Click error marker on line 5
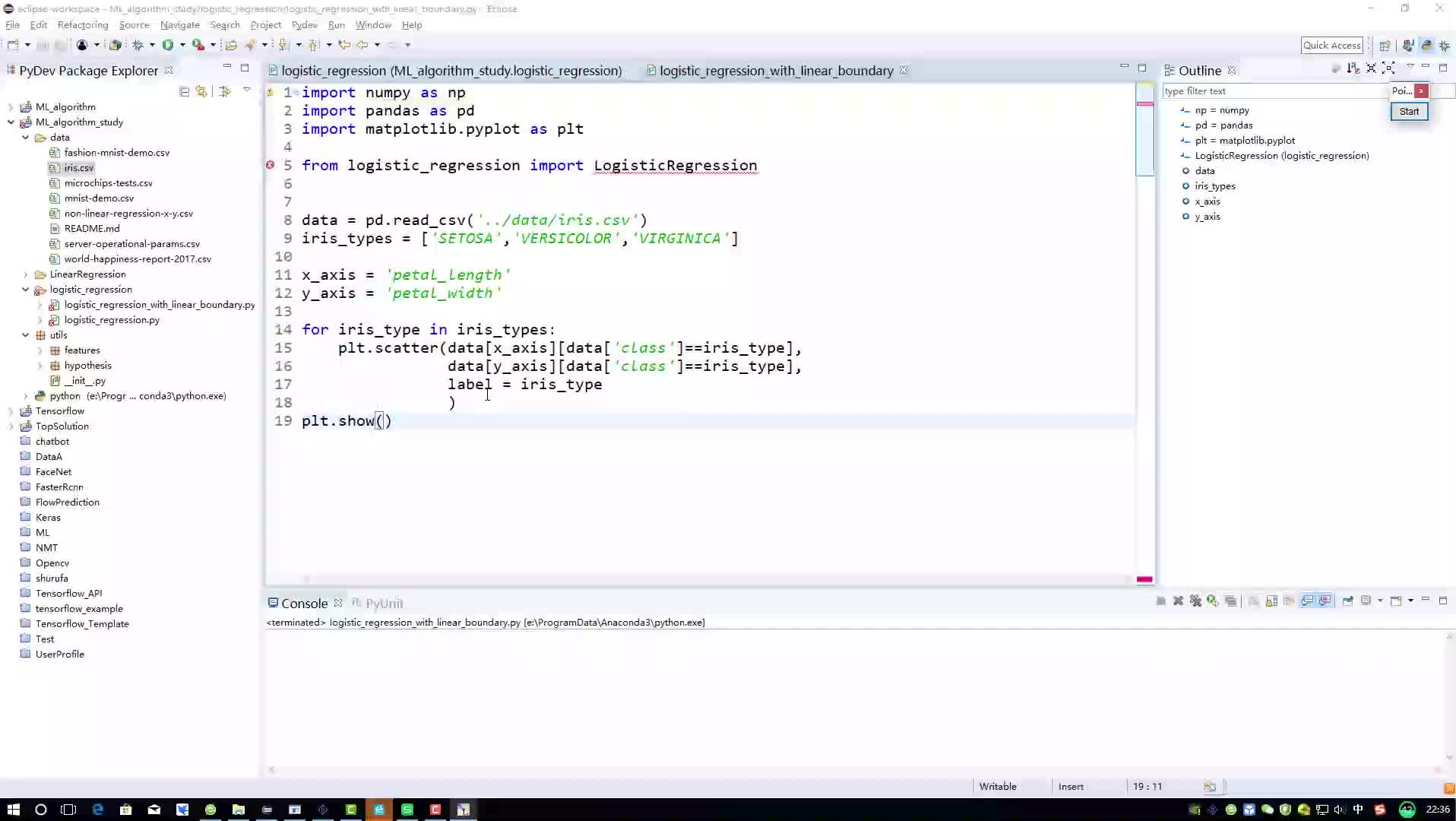 (x=270, y=165)
